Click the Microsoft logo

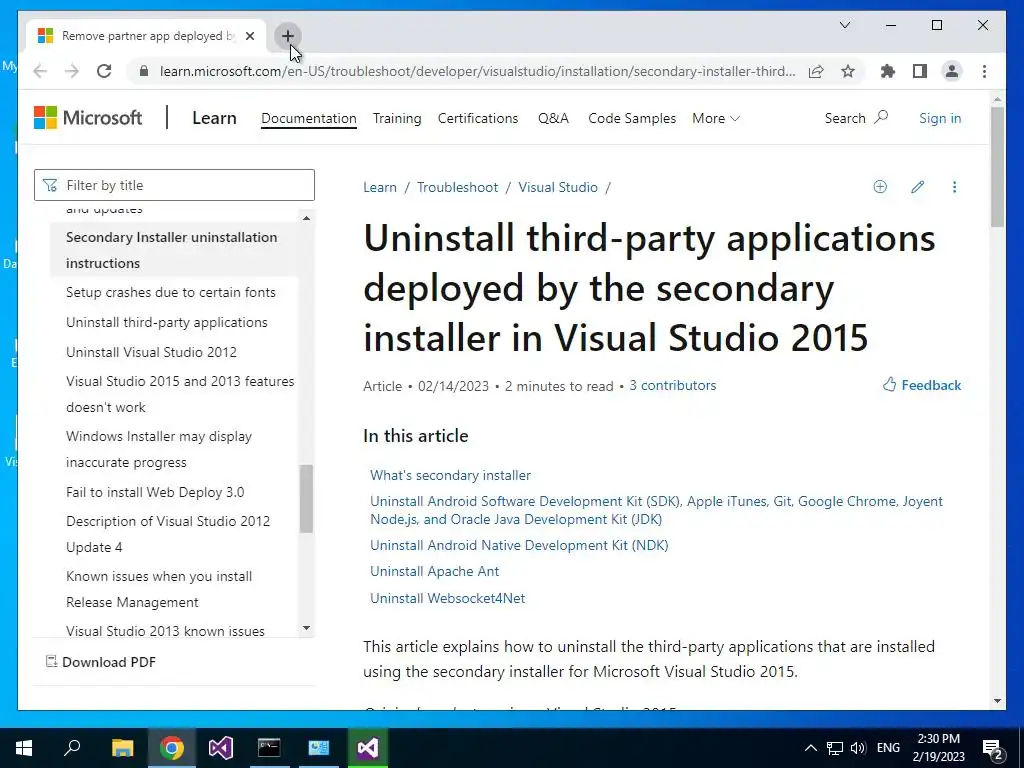coord(88,118)
